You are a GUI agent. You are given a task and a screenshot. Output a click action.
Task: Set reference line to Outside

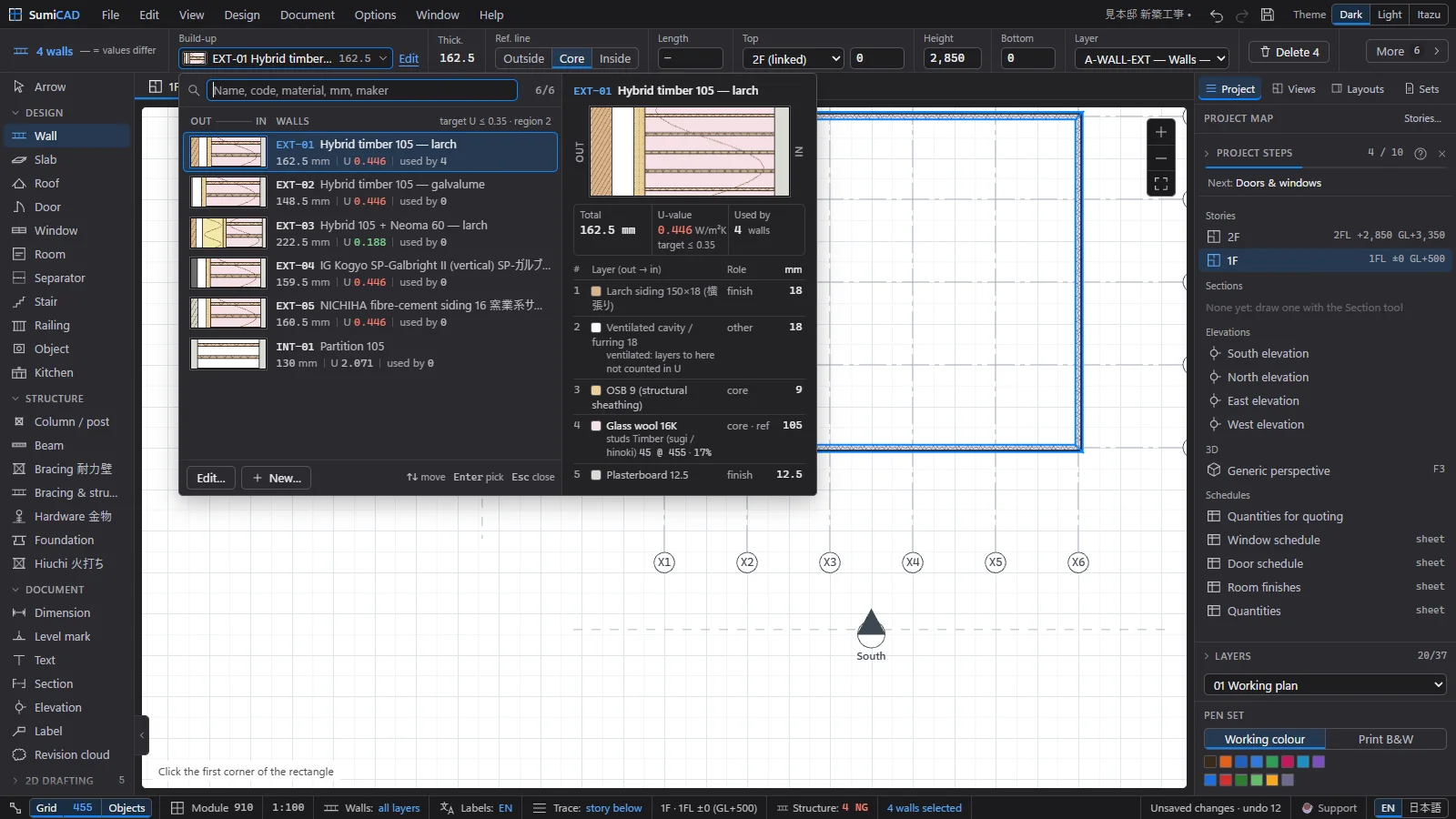pyautogui.click(x=524, y=58)
